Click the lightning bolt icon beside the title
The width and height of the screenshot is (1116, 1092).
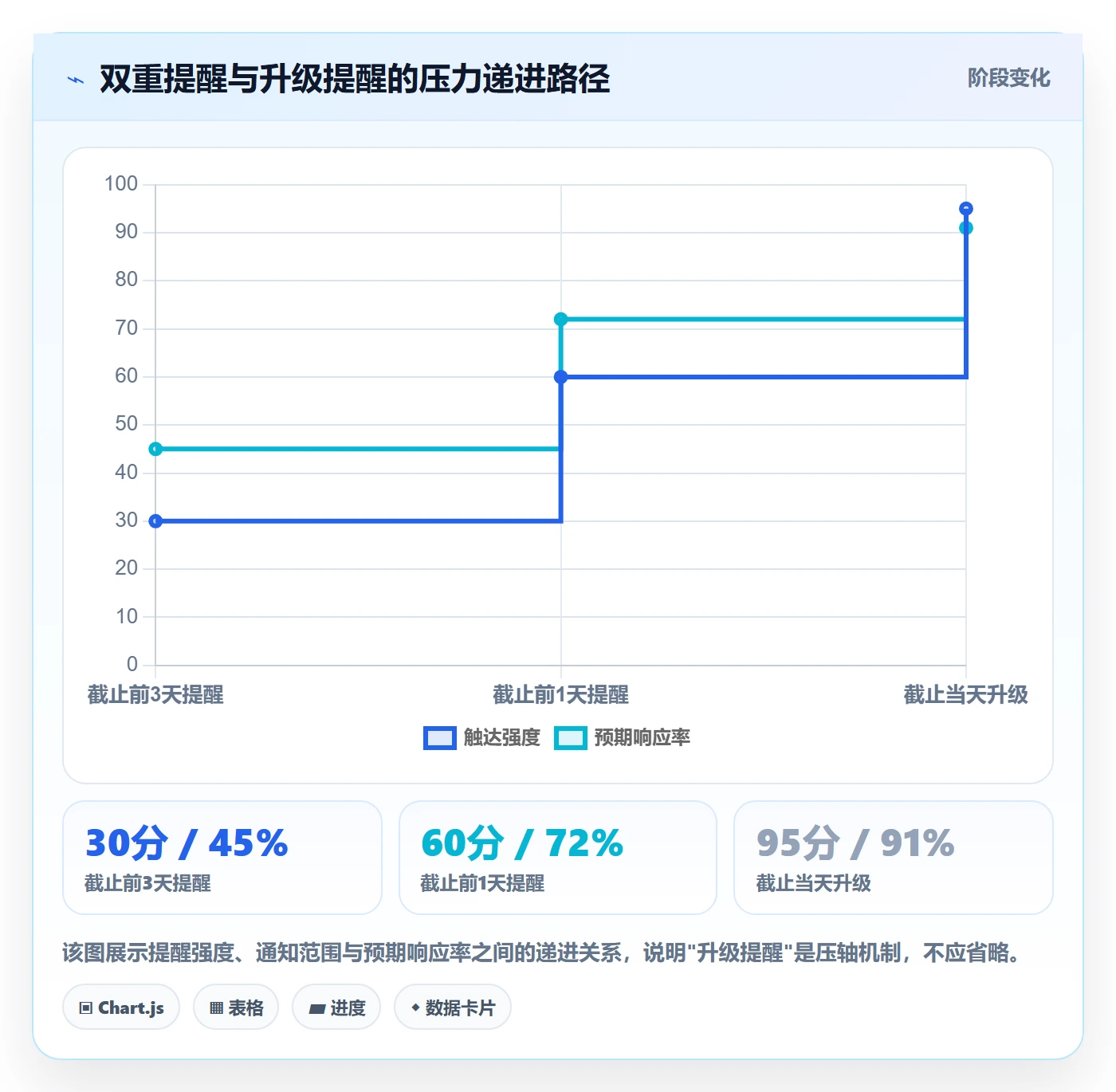coord(76,80)
